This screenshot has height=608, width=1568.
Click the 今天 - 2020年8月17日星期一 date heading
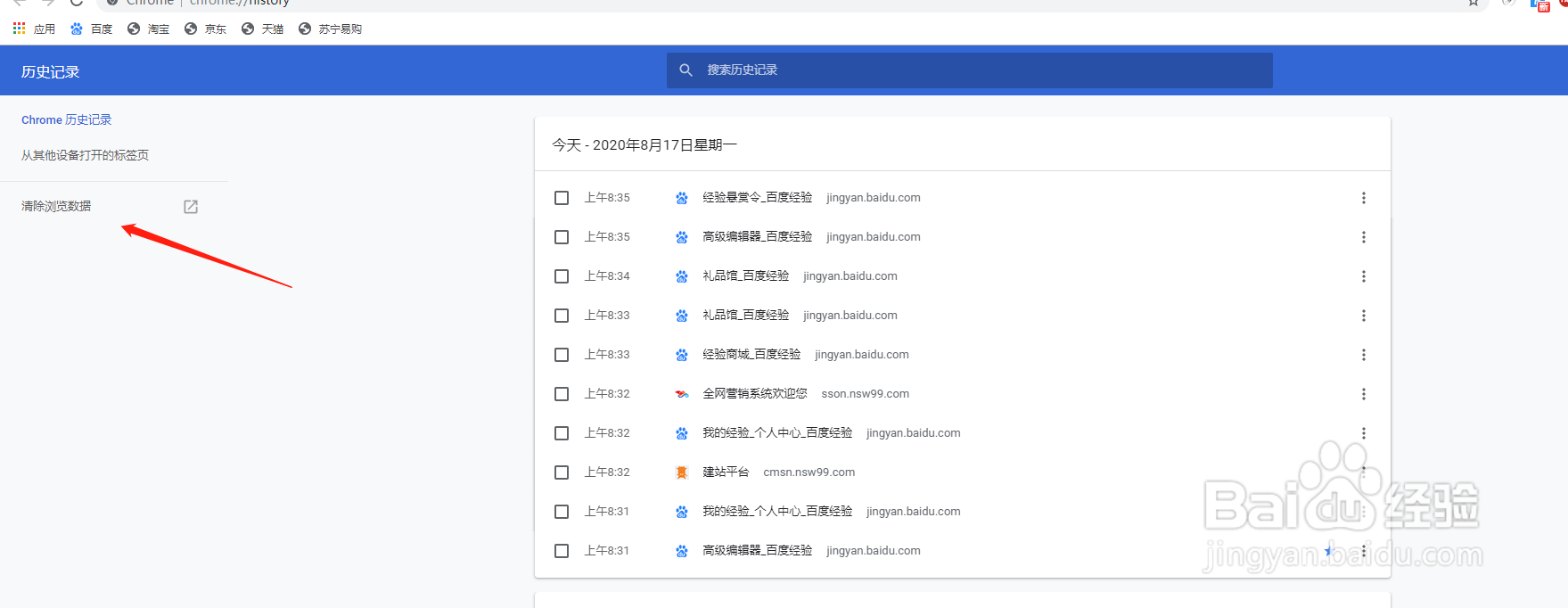tap(644, 145)
